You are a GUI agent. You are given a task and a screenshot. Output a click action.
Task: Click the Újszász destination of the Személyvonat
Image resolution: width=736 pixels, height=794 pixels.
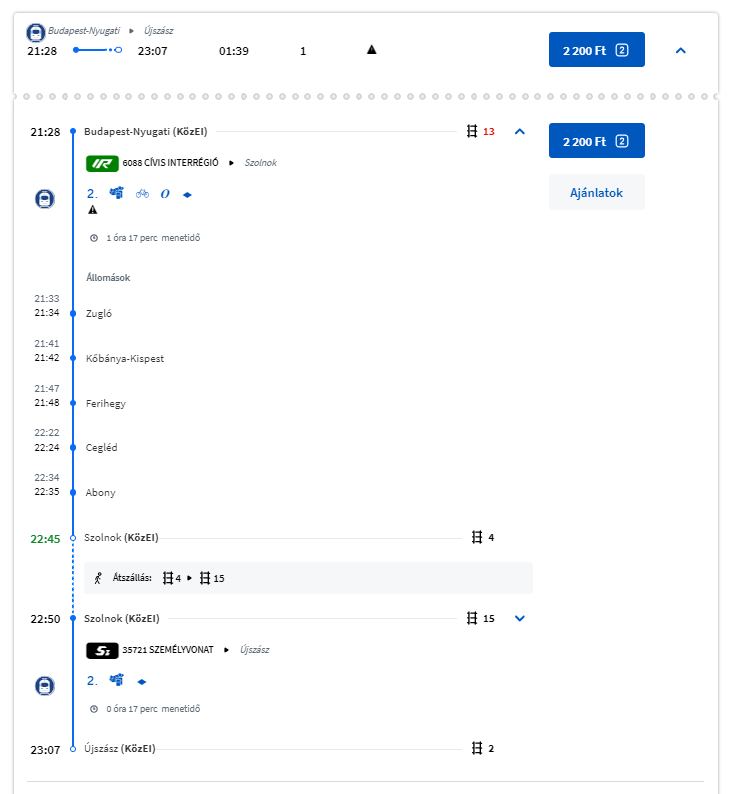pos(254,650)
